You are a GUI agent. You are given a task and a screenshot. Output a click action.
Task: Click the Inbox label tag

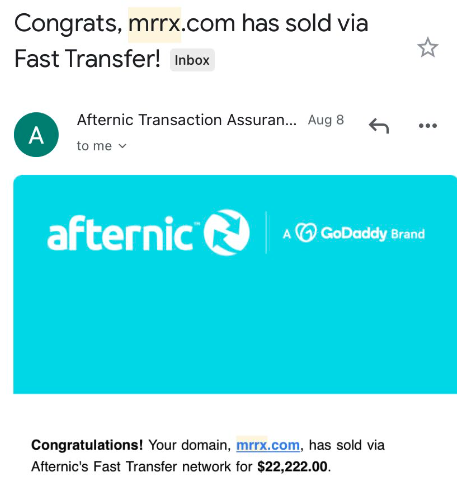click(x=192, y=60)
